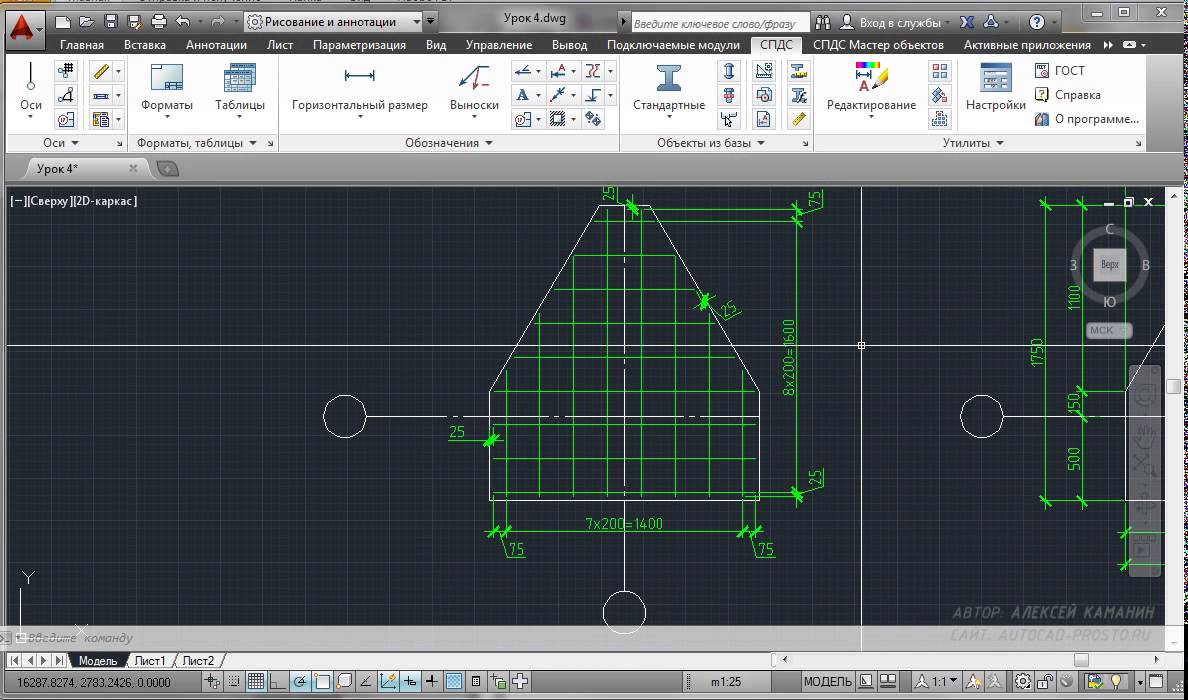Image resolution: width=1188 pixels, height=700 pixels.
Task: Open the annotation scale 1:1 dropdown
Action: [x=938, y=682]
